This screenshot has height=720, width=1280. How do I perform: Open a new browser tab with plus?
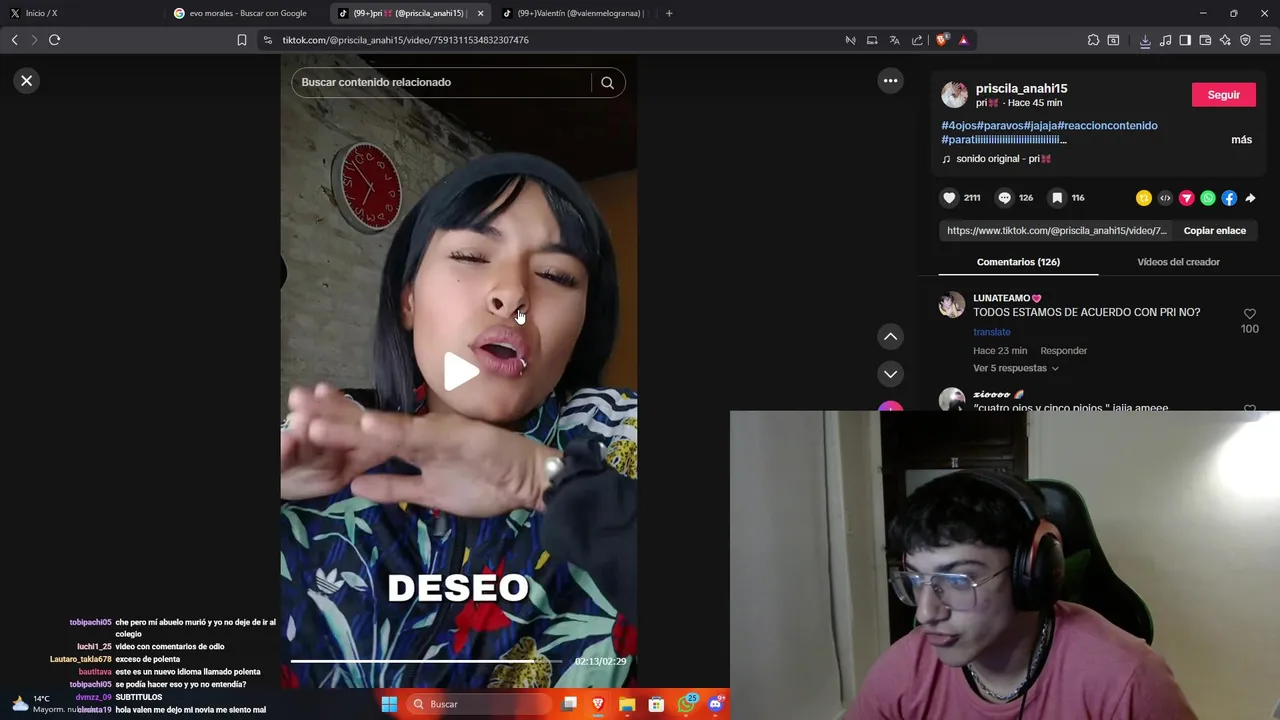(669, 13)
